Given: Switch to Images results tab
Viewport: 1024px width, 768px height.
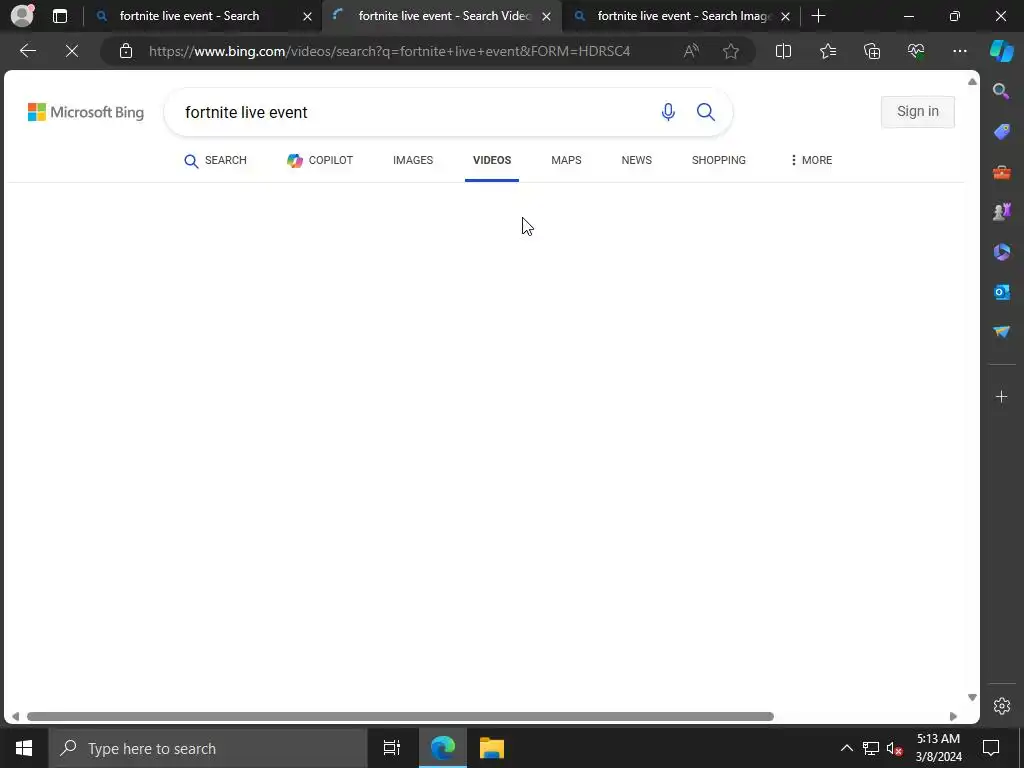Looking at the screenshot, I should [x=413, y=161].
